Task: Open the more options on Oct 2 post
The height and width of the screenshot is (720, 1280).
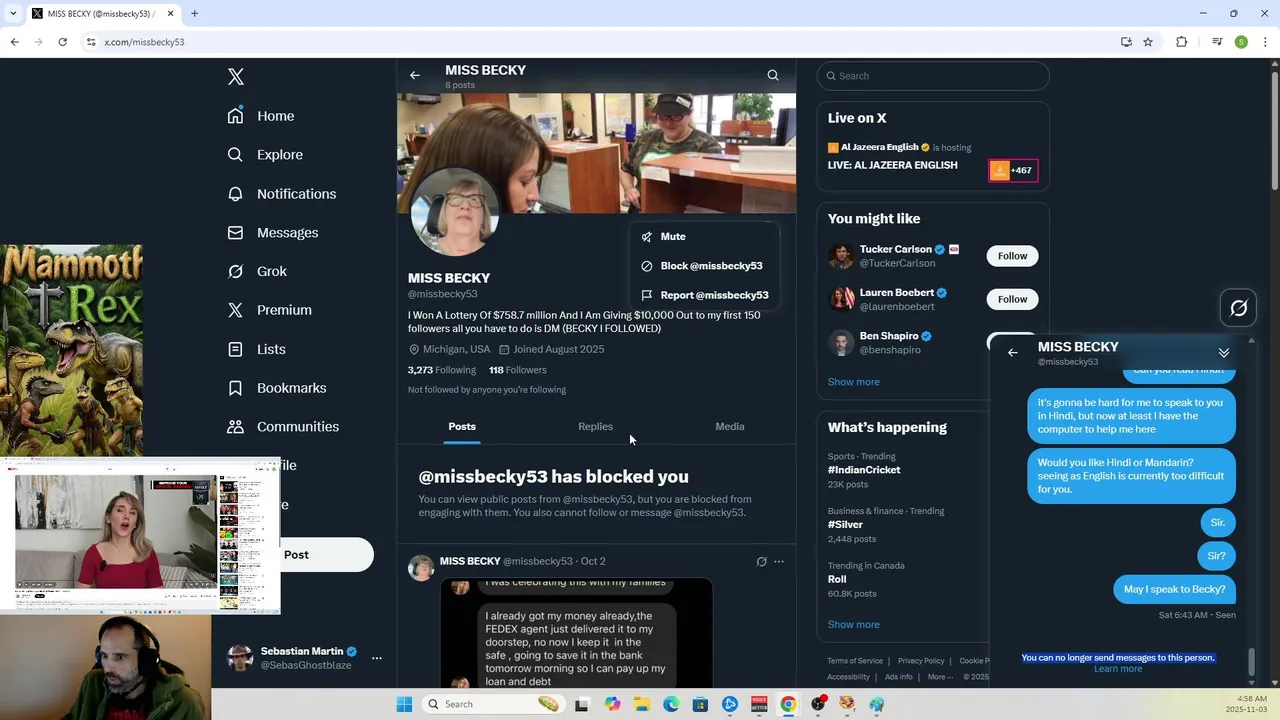Action: coord(779,562)
